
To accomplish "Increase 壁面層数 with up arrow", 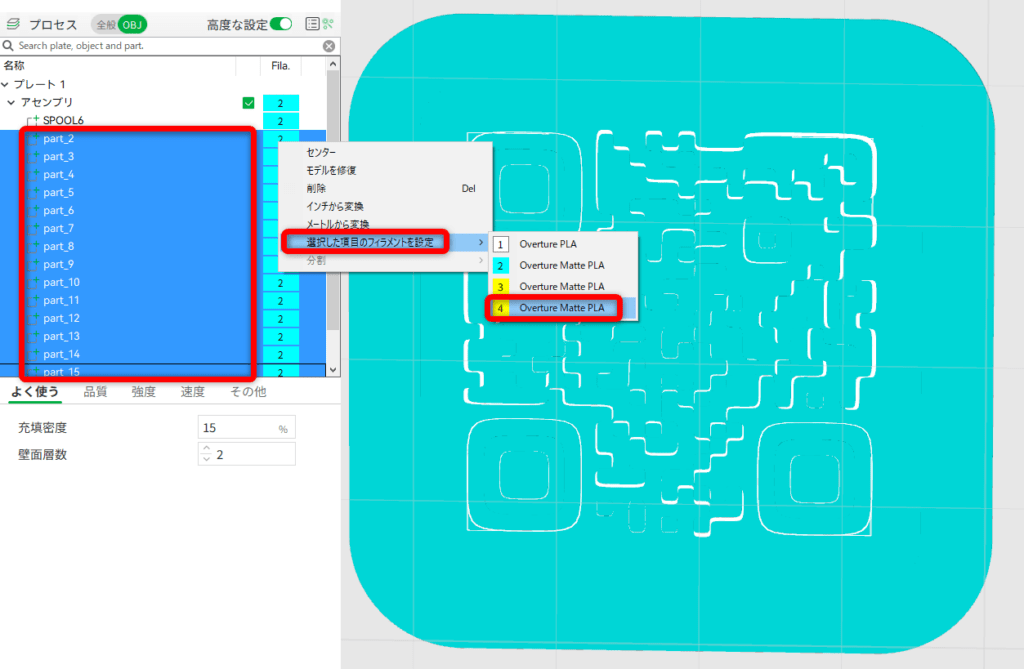I will tap(206, 449).
